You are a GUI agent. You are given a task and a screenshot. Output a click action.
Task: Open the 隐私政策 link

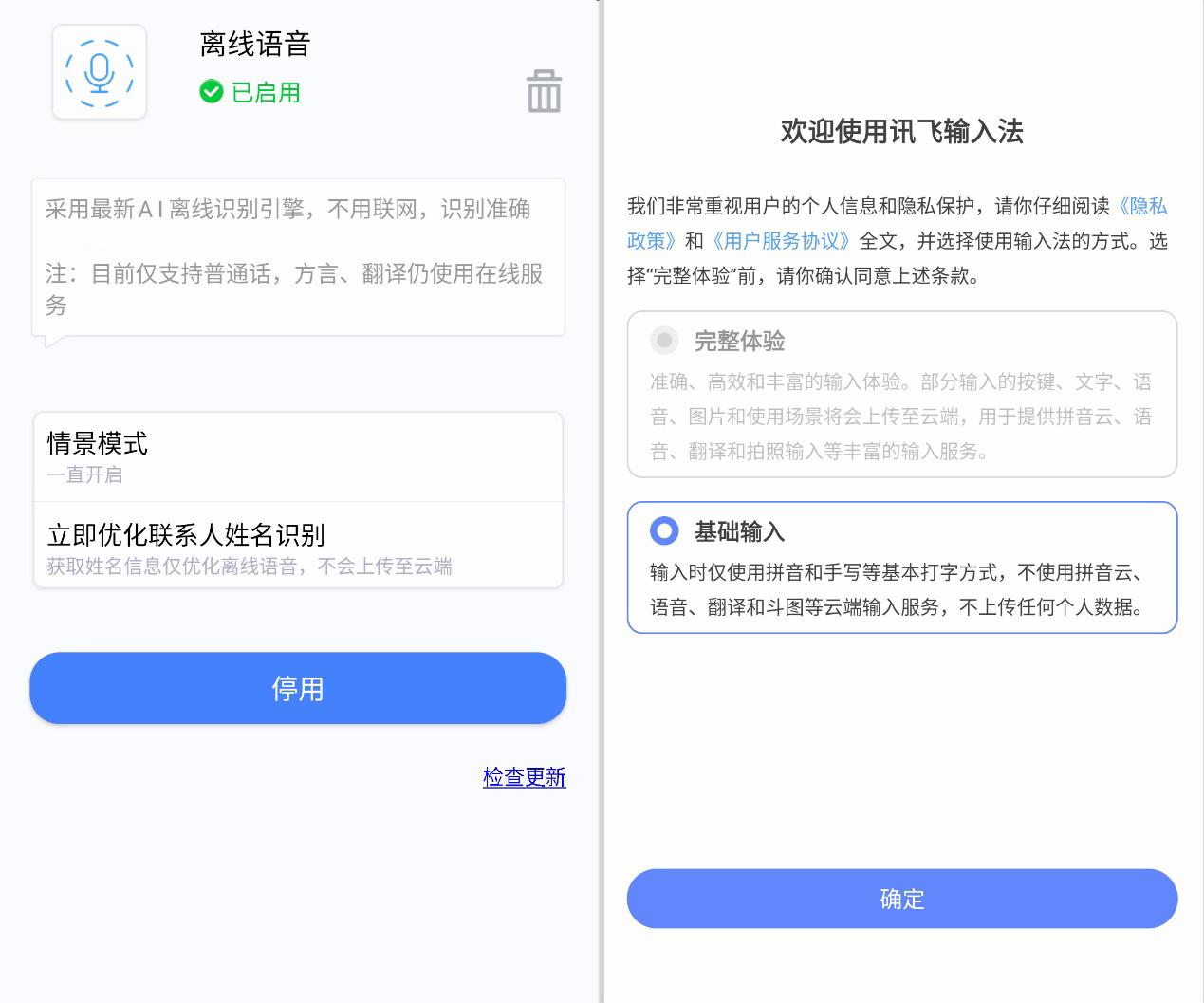click(1142, 206)
